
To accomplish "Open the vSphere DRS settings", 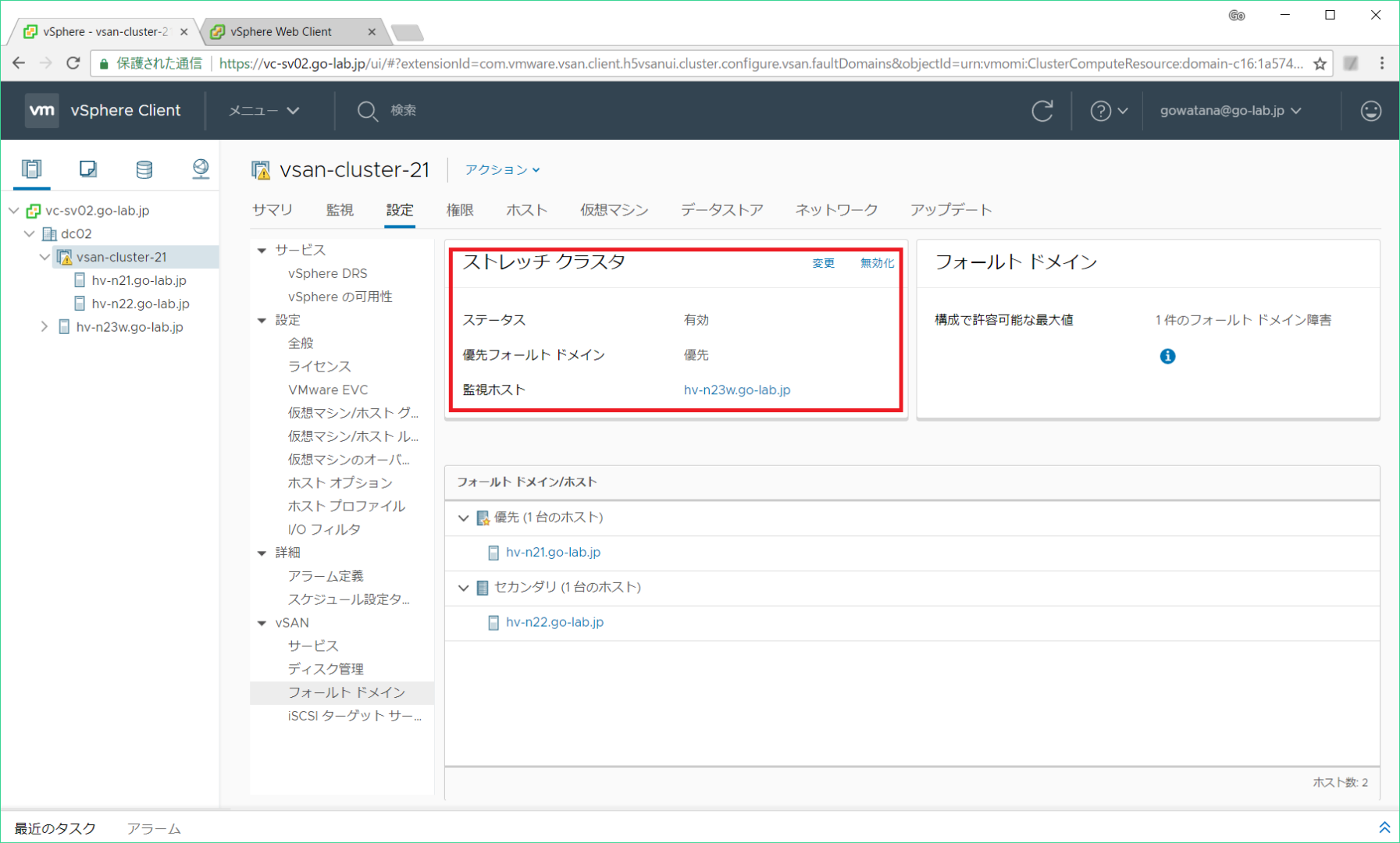I will pos(327,273).
